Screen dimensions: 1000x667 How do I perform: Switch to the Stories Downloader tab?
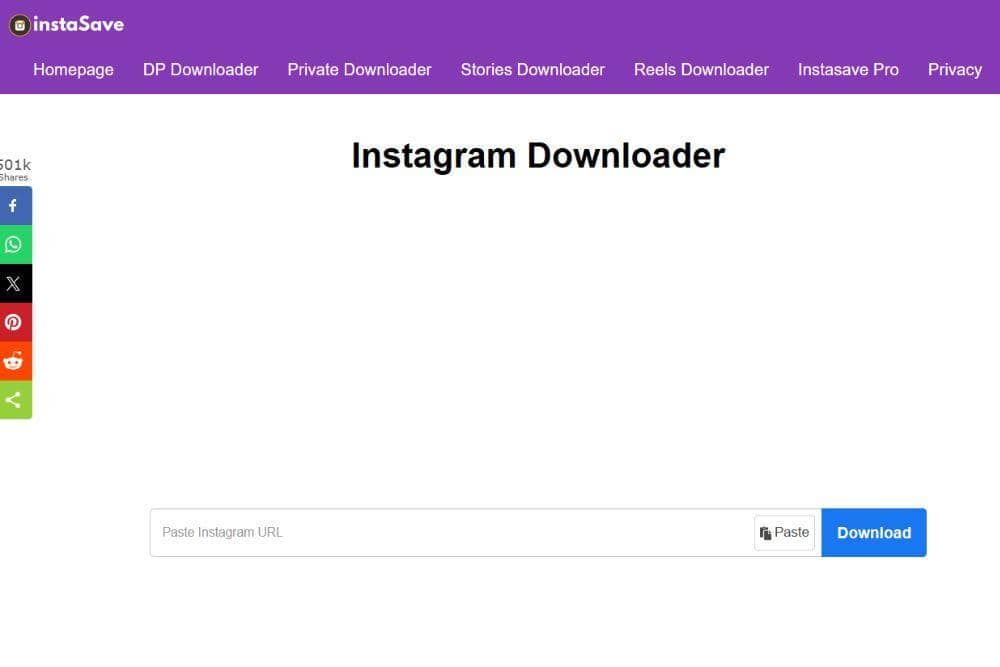click(x=532, y=69)
